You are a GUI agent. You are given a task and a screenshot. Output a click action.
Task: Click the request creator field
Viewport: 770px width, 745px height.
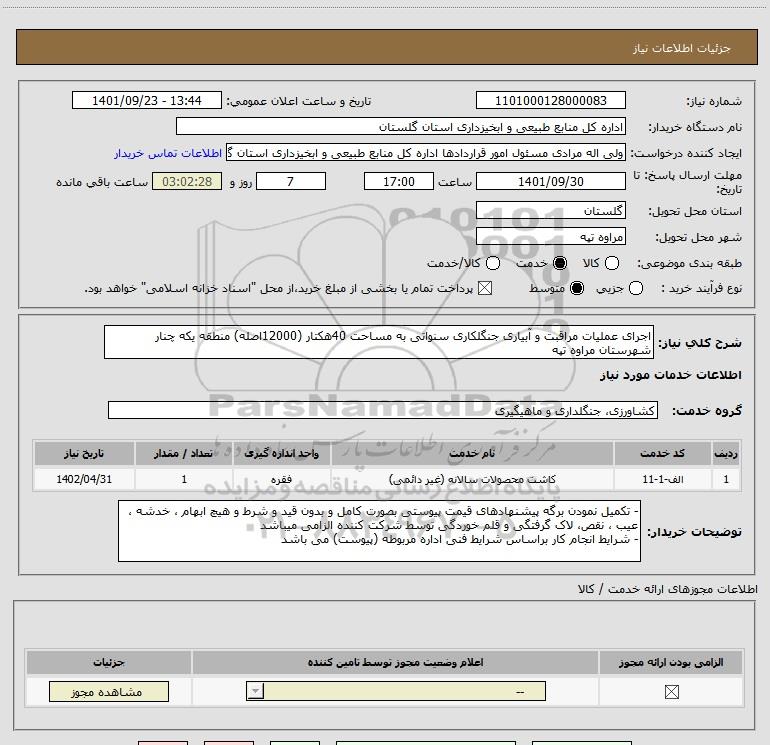(x=426, y=153)
